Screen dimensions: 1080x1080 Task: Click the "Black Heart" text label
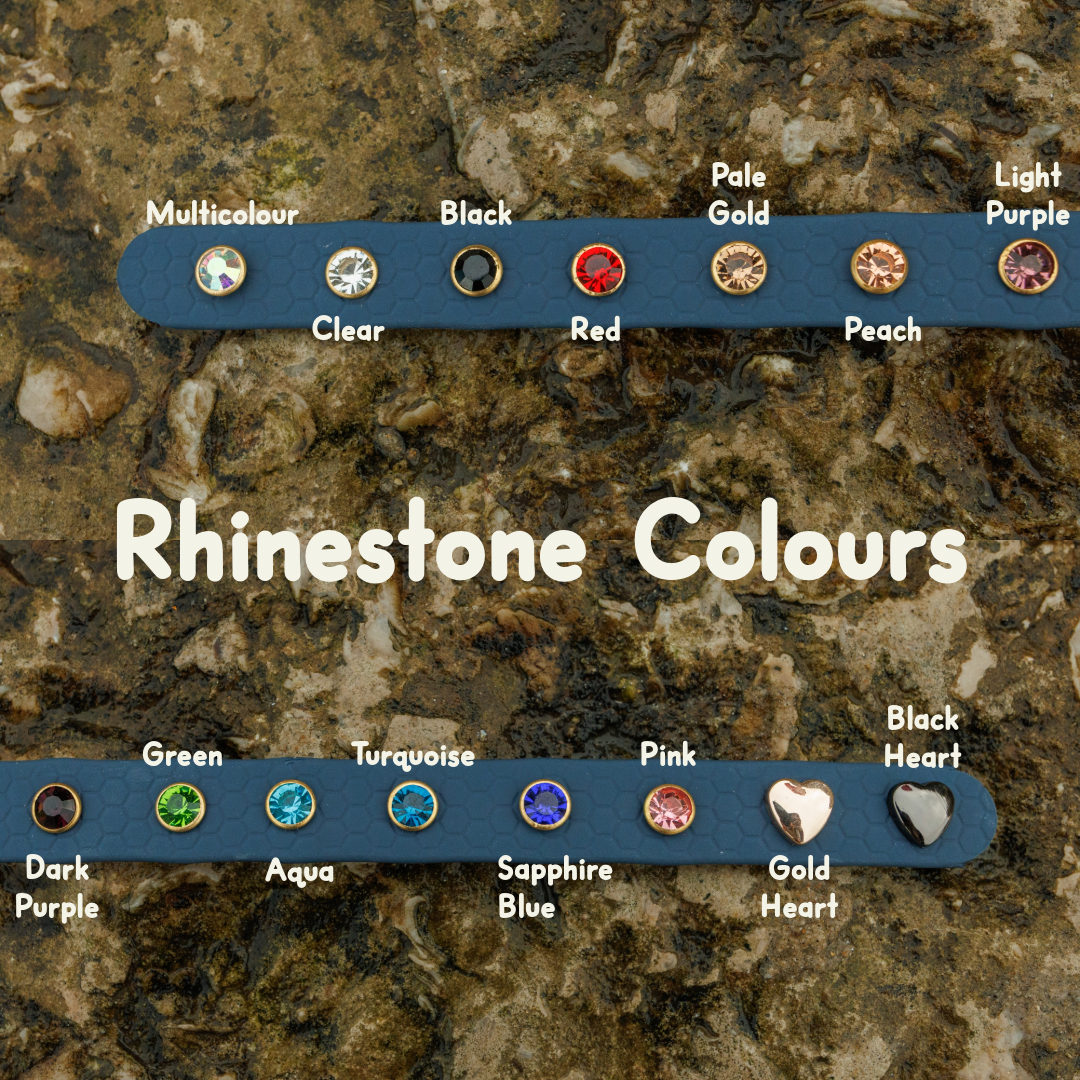[x=923, y=737]
